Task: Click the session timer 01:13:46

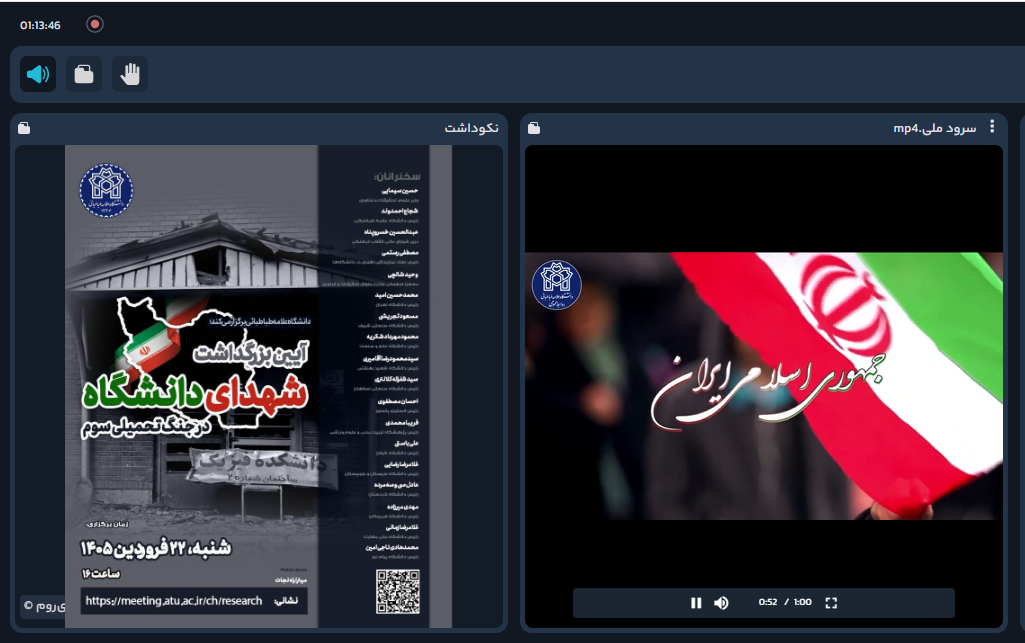Action: (40, 25)
